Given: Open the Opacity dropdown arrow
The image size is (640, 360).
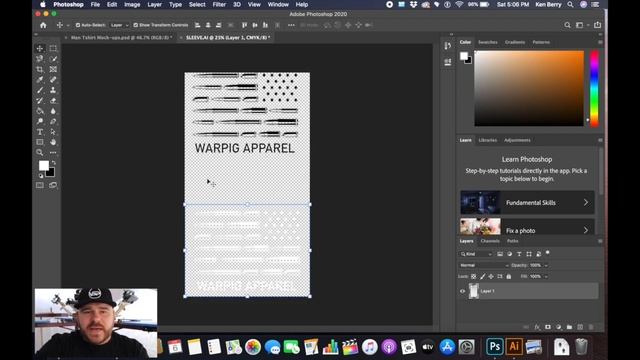Looking at the screenshot, I should click(546, 265).
